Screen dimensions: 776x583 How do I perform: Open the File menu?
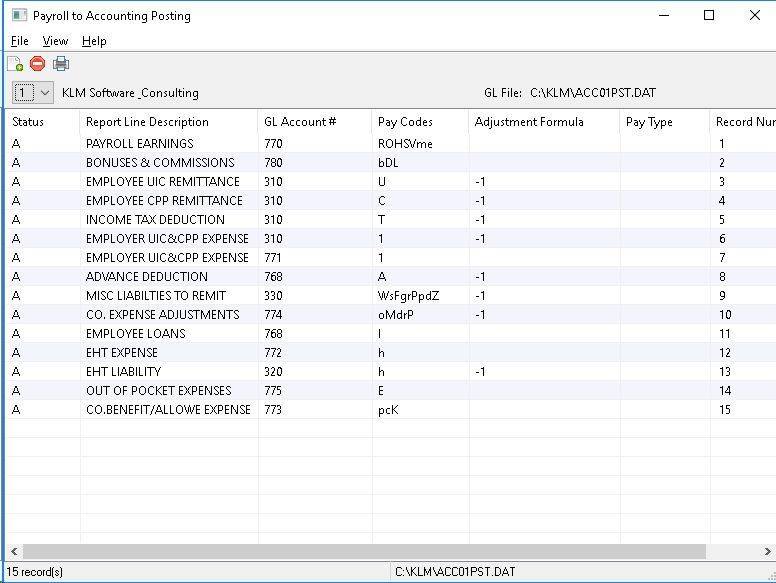pos(20,41)
